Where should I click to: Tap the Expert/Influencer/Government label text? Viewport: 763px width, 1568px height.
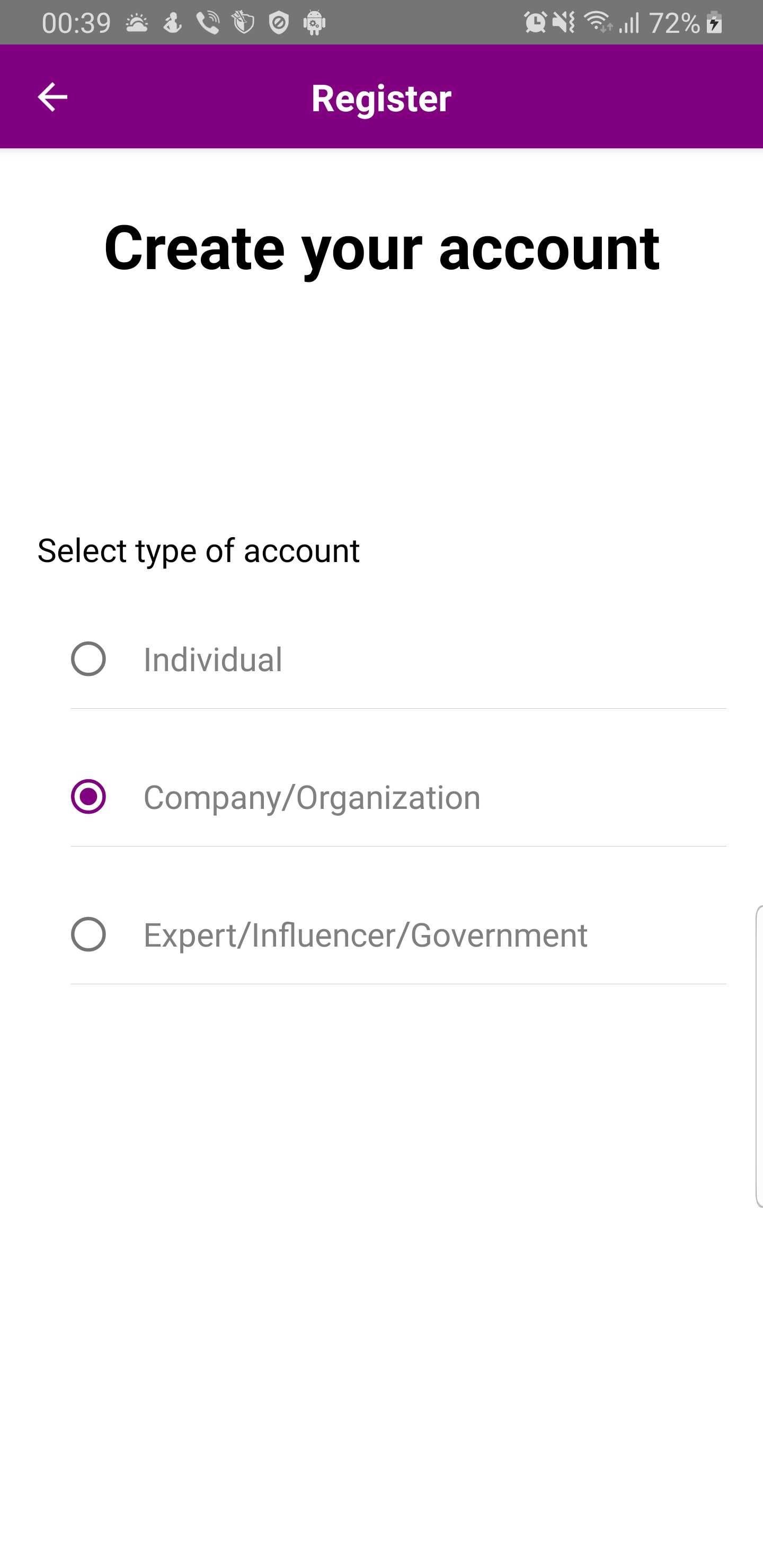click(x=366, y=935)
